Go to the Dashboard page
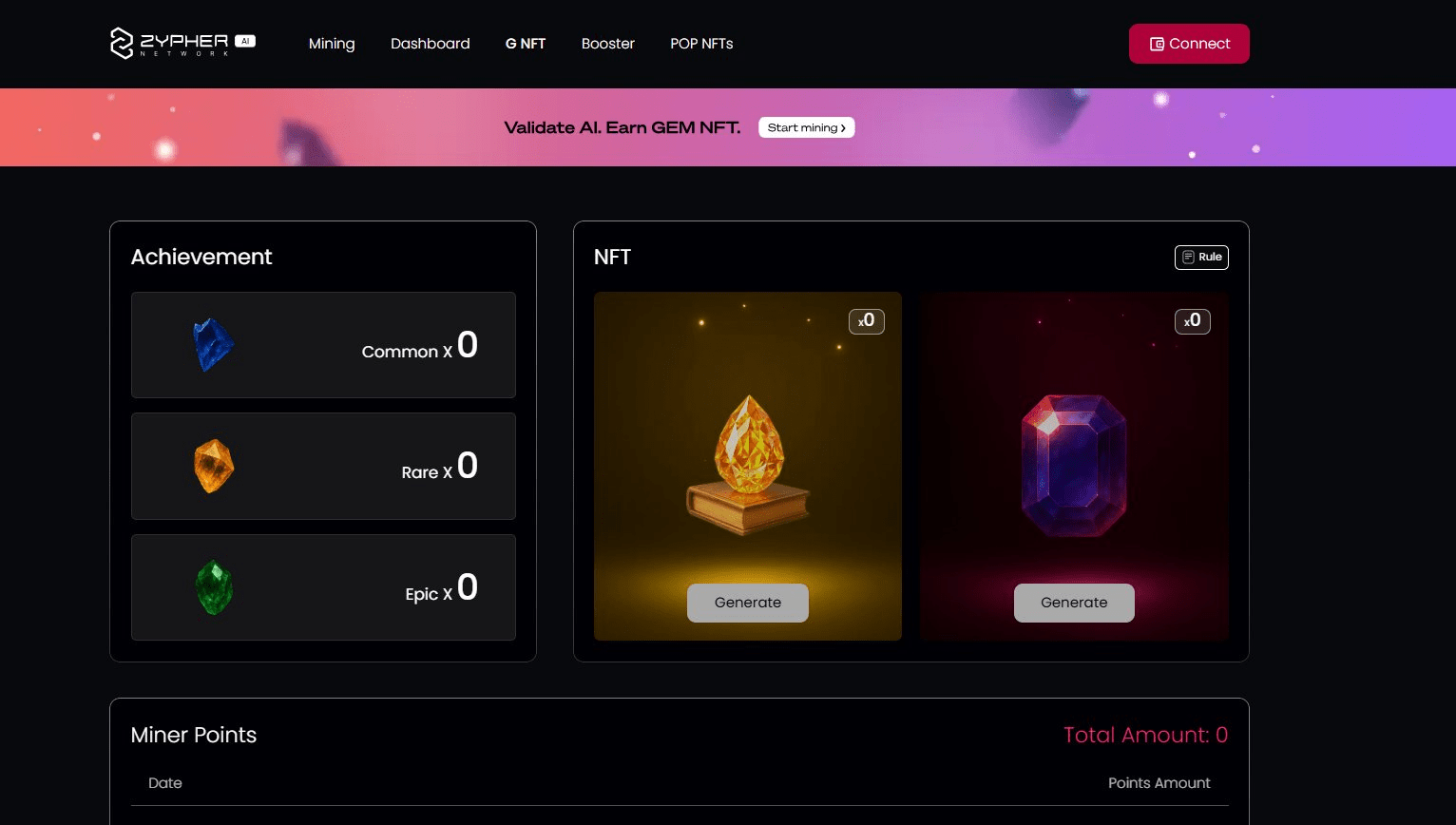The image size is (1456, 825). pos(431,44)
